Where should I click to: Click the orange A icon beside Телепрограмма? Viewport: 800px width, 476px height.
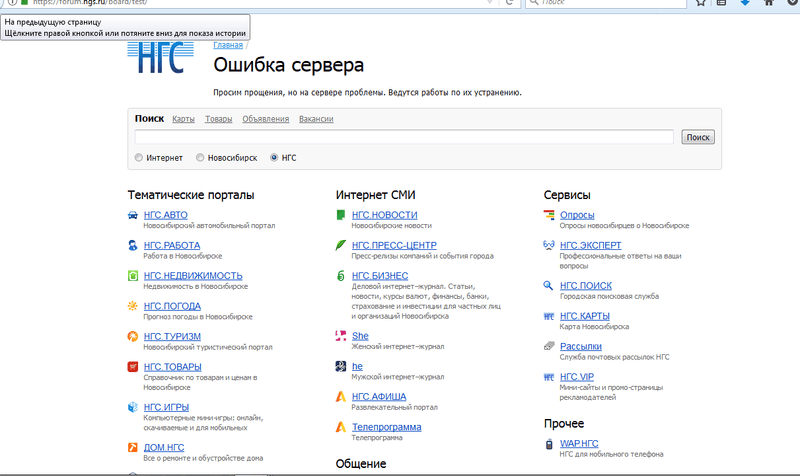(341, 427)
